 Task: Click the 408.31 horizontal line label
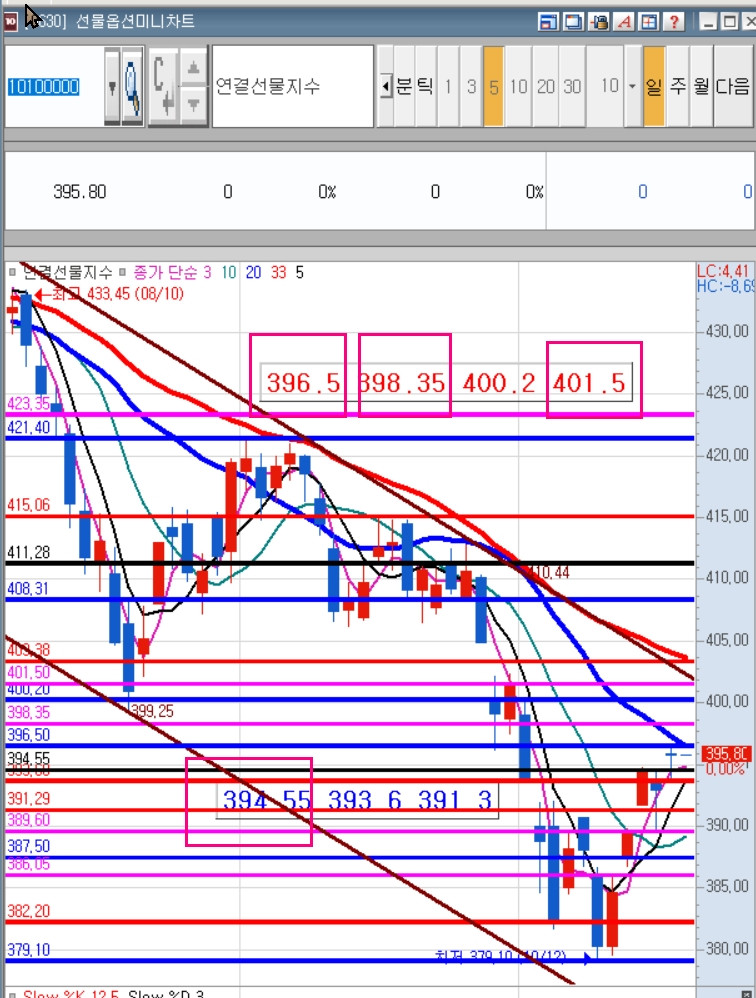pos(28,588)
